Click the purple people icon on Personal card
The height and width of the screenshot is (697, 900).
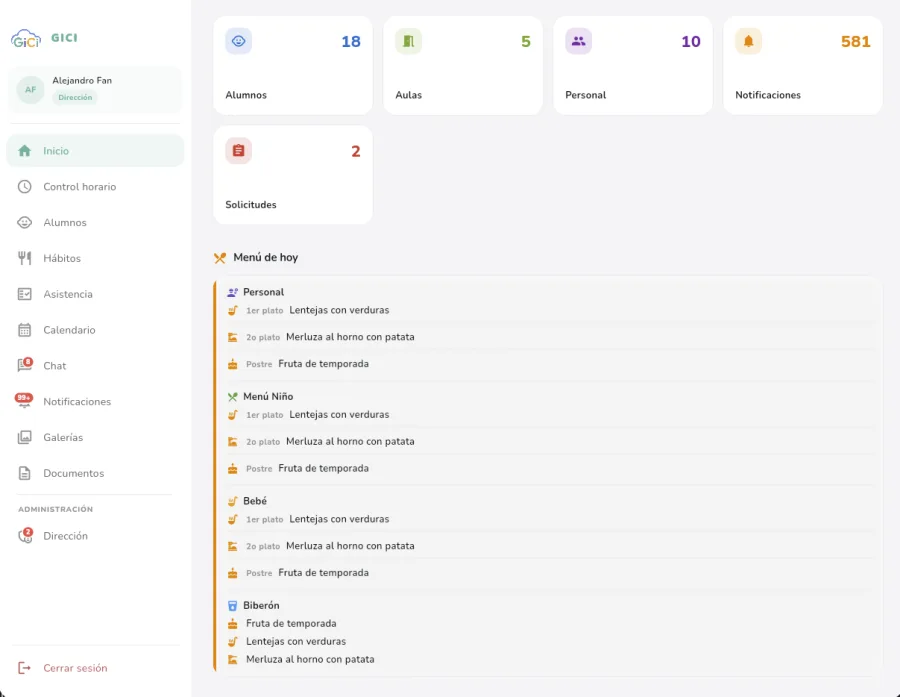579,41
